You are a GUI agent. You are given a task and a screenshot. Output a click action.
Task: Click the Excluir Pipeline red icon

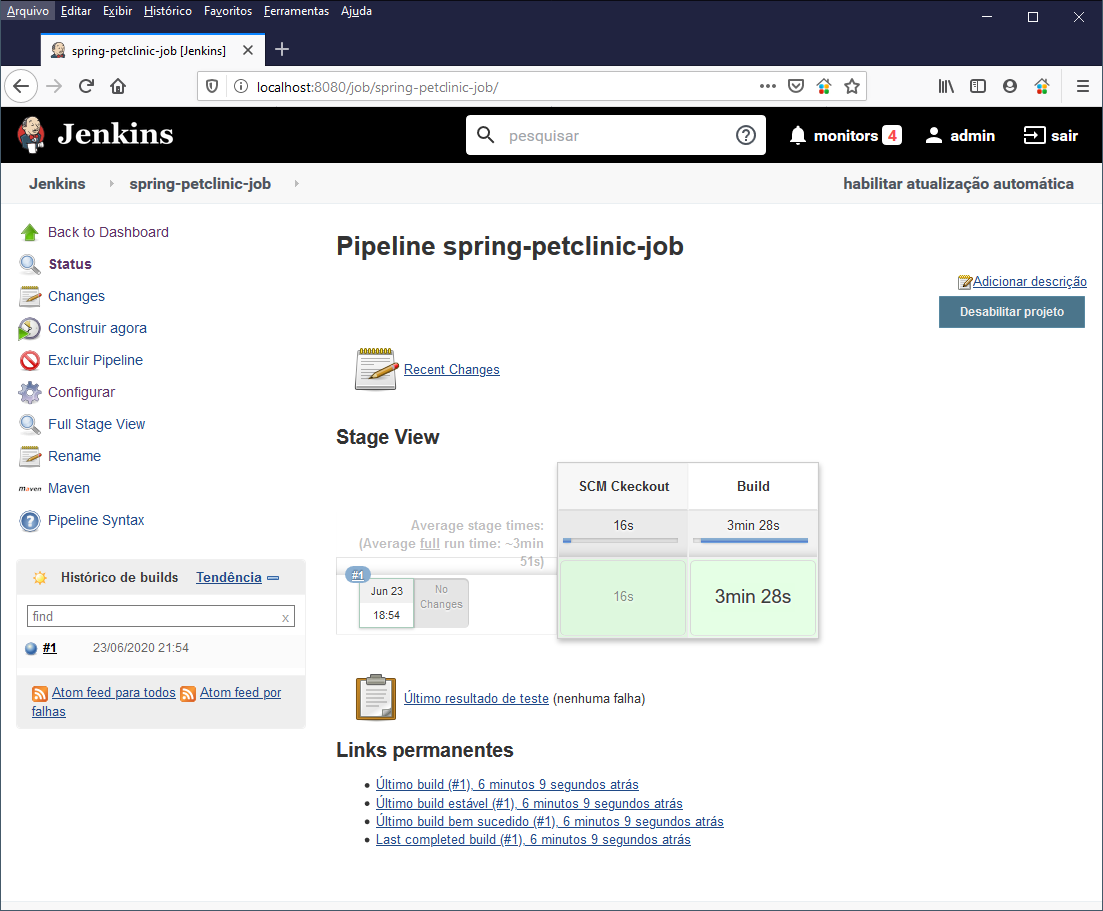[29, 361]
